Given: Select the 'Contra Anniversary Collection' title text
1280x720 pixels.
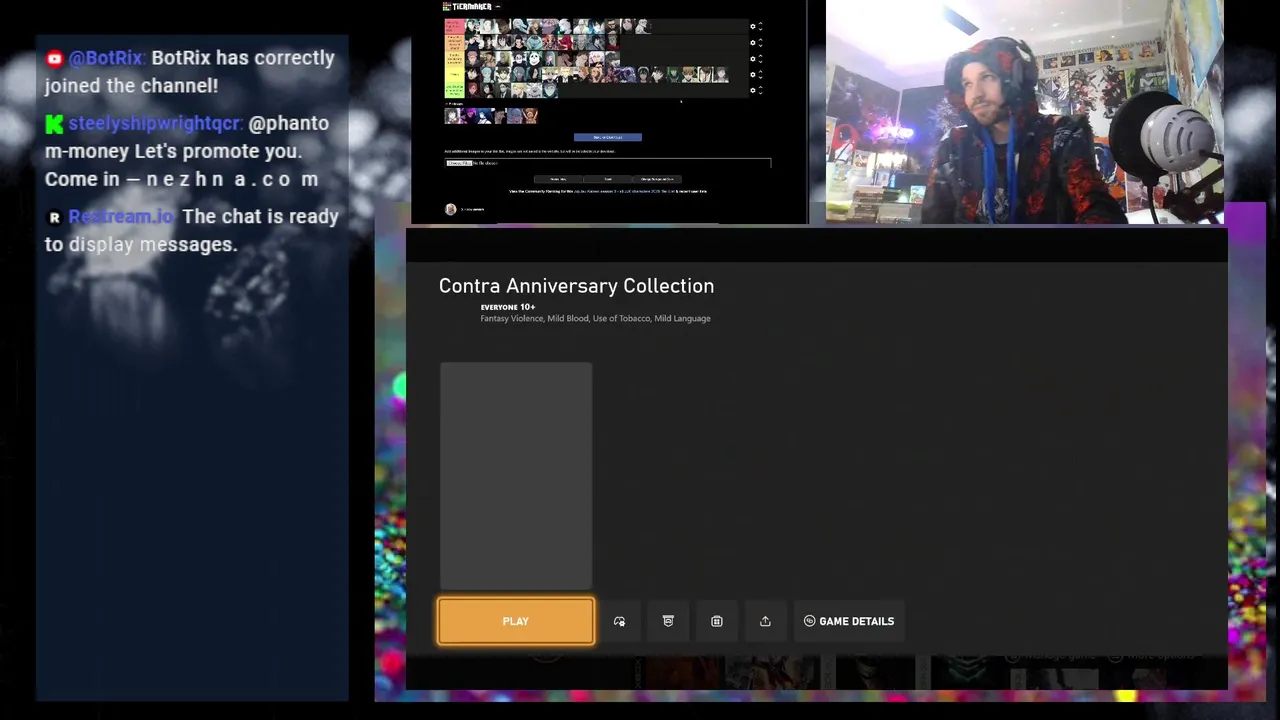Looking at the screenshot, I should click(x=576, y=286).
